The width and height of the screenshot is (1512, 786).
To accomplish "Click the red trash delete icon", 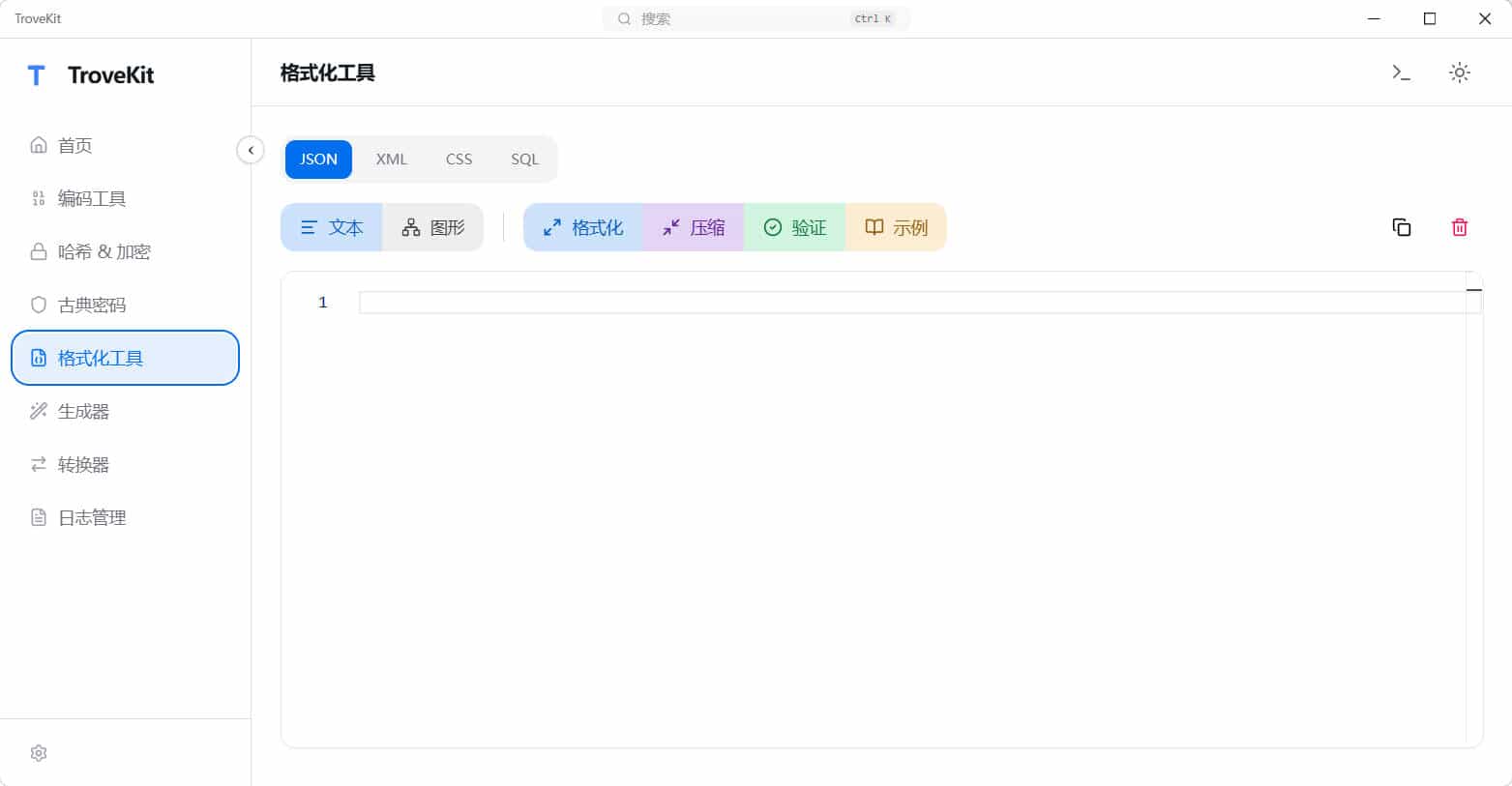I will (1460, 226).
